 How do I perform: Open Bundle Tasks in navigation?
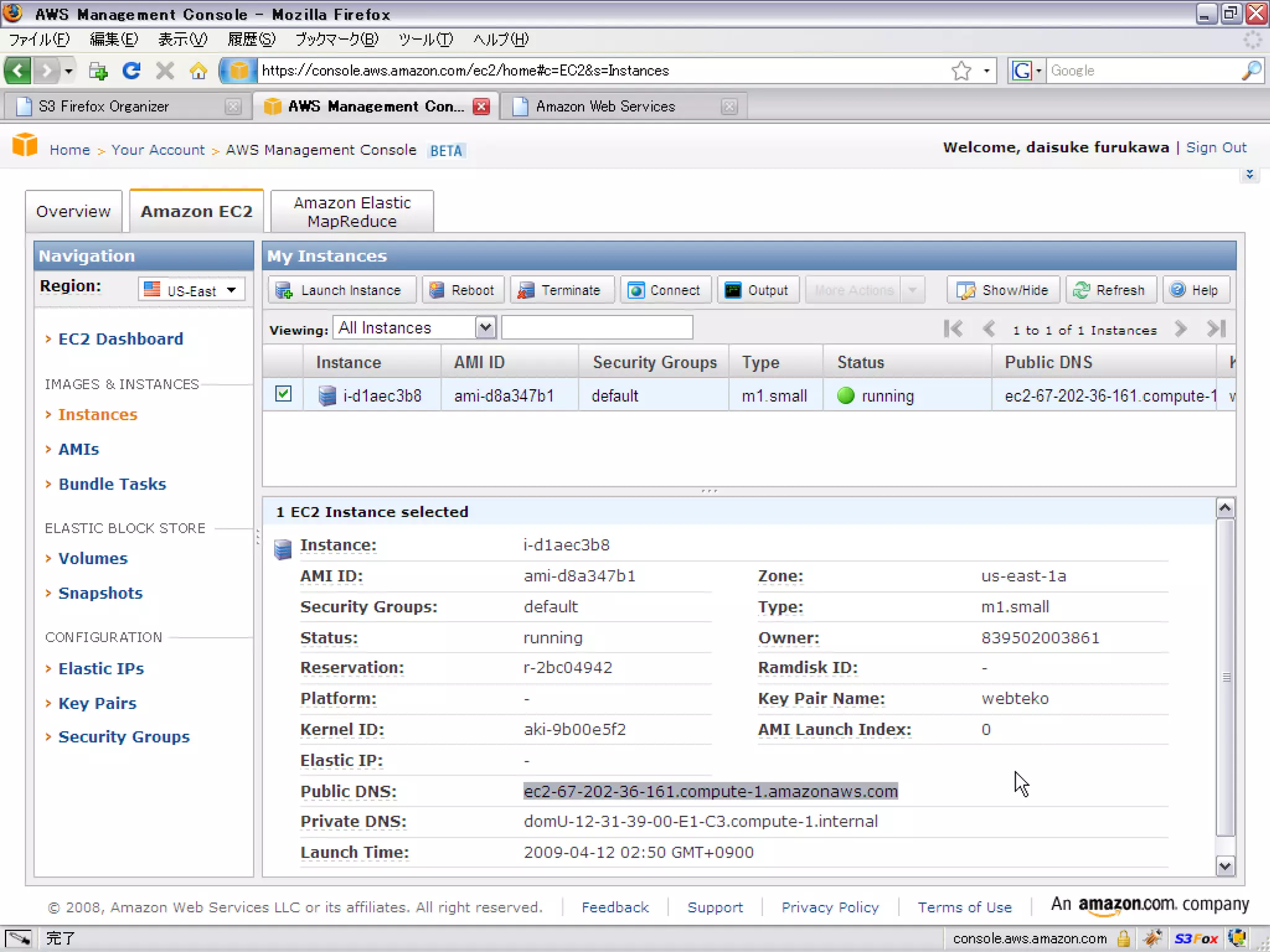pos(112,484)
